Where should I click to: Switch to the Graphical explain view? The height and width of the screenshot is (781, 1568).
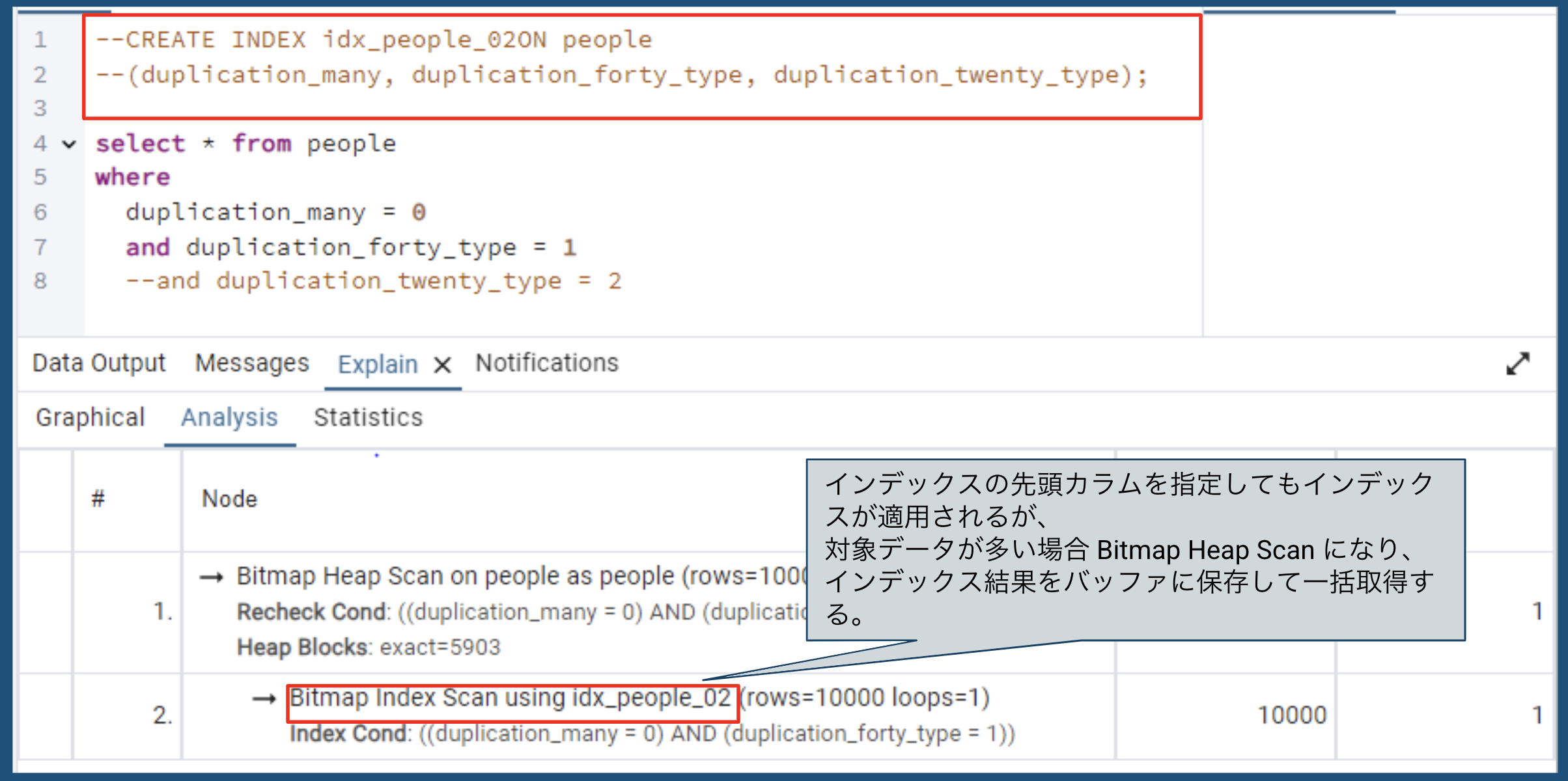[91, 418]
